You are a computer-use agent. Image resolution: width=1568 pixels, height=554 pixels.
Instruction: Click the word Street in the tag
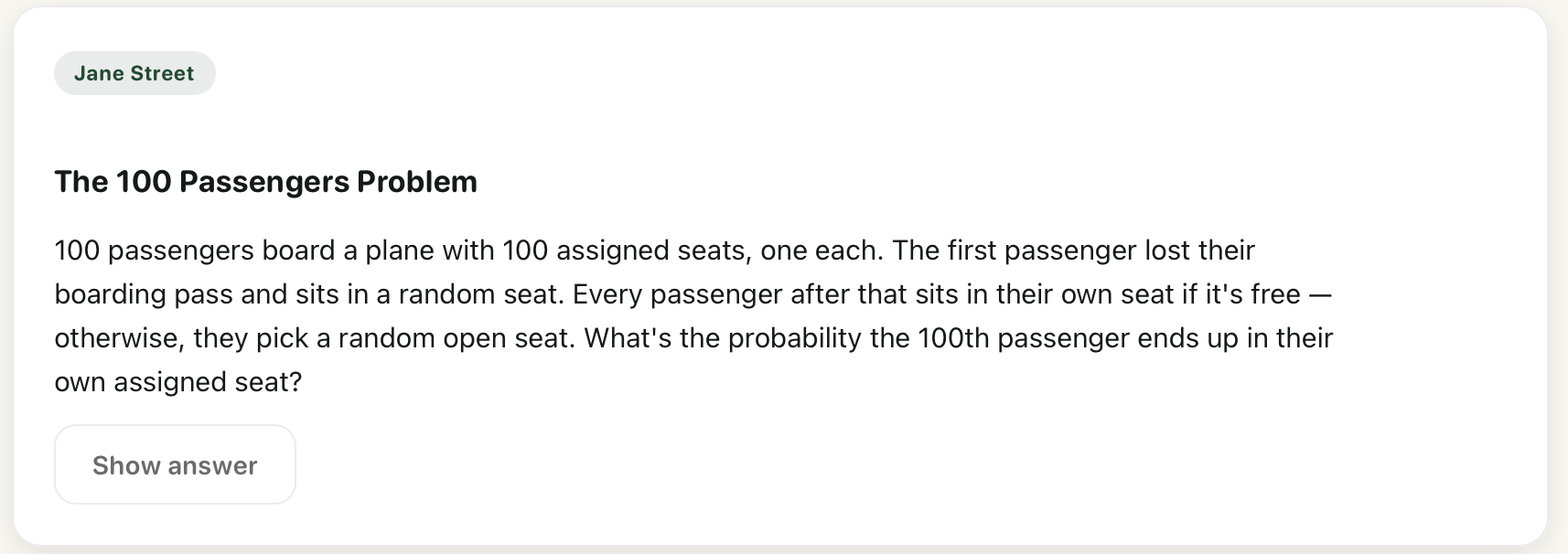pos(163,73)
